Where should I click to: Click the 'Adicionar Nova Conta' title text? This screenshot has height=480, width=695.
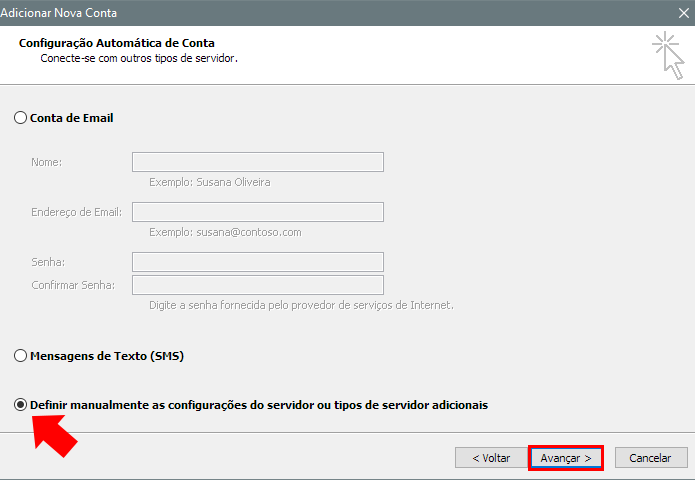point(59,13)
